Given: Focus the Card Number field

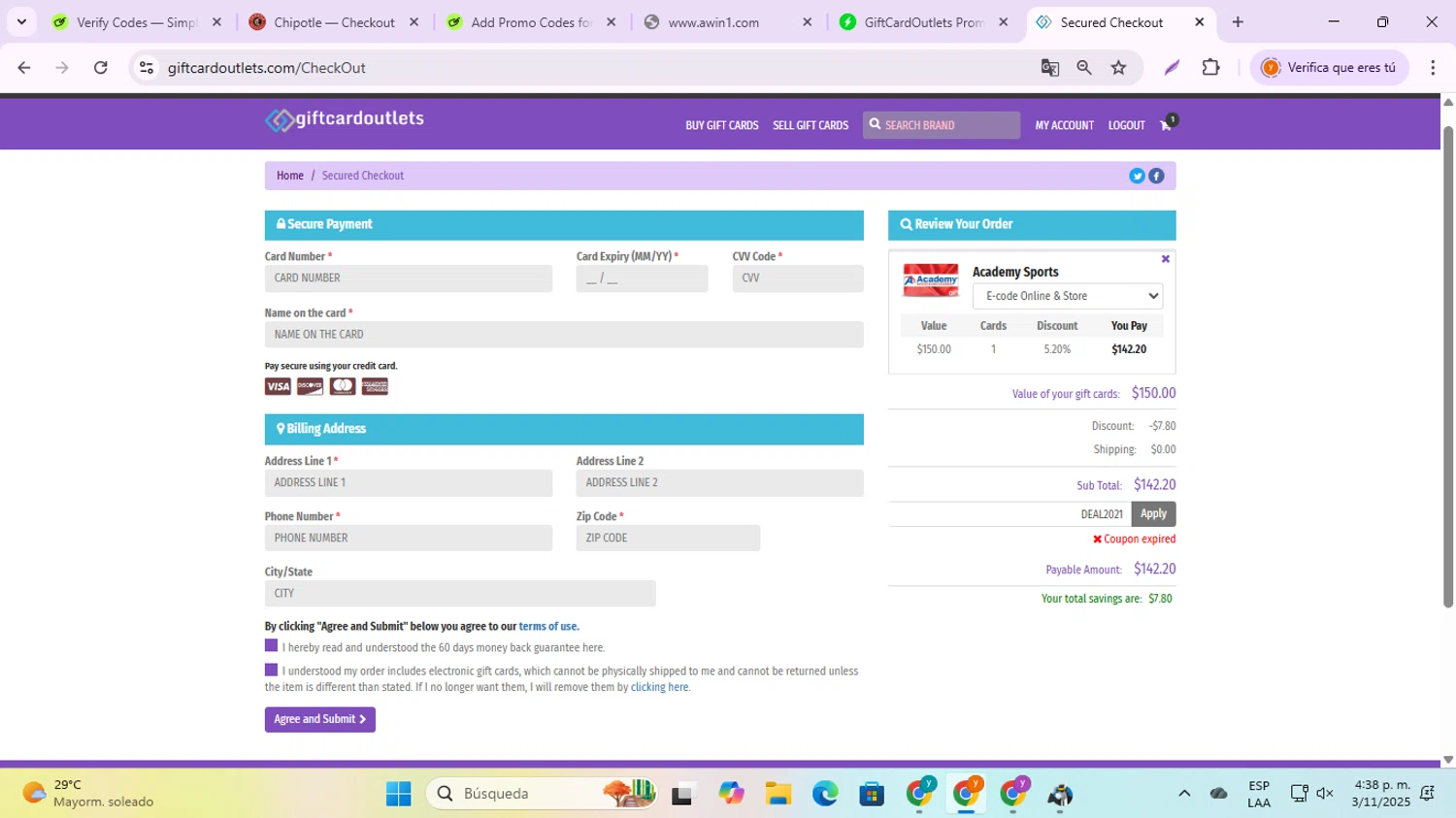Looking at the screenshot, I should tap(409, 278).
